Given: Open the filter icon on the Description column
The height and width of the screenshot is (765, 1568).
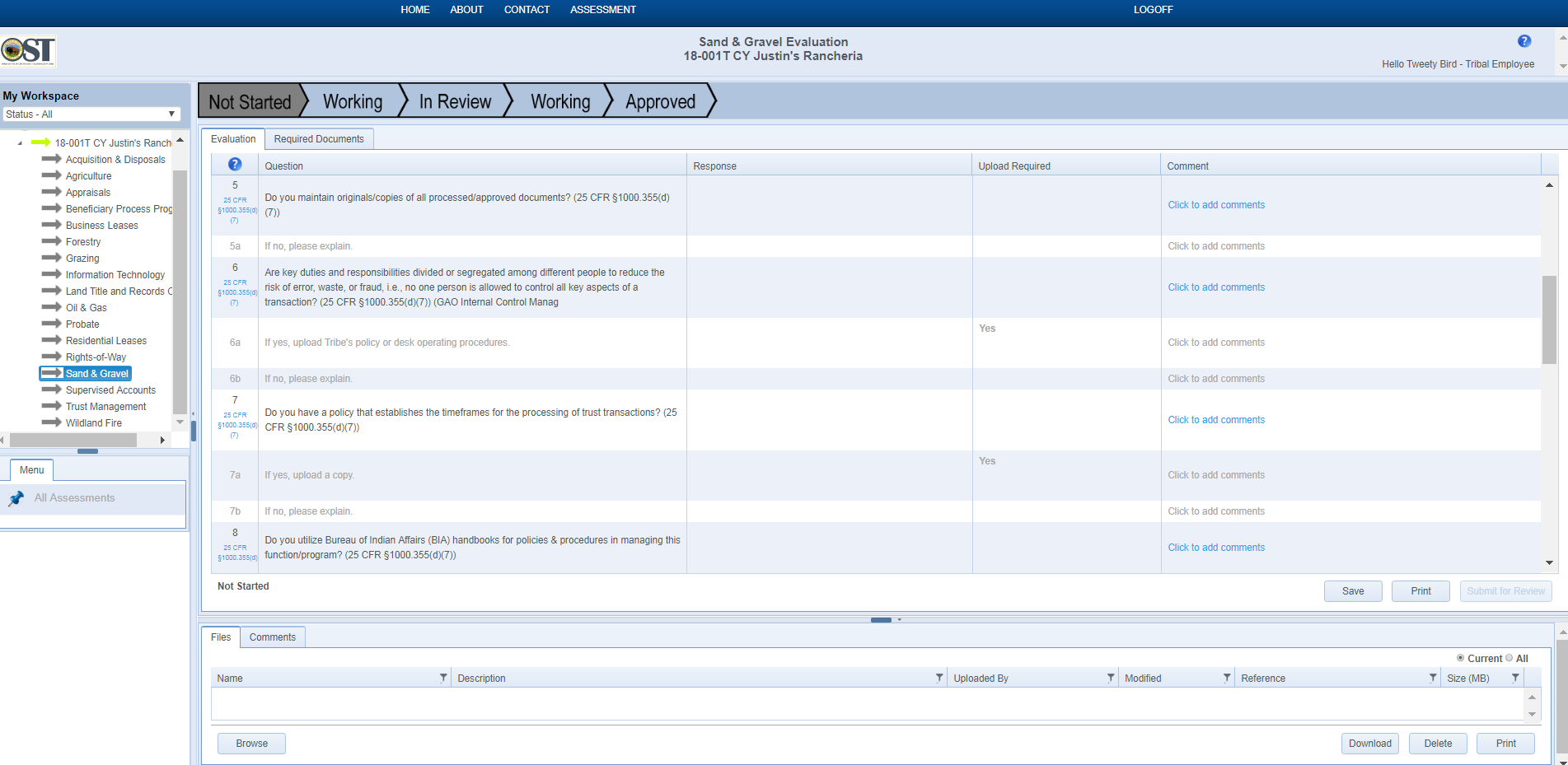Looking at the screenshot, I should tap(939, 678).
